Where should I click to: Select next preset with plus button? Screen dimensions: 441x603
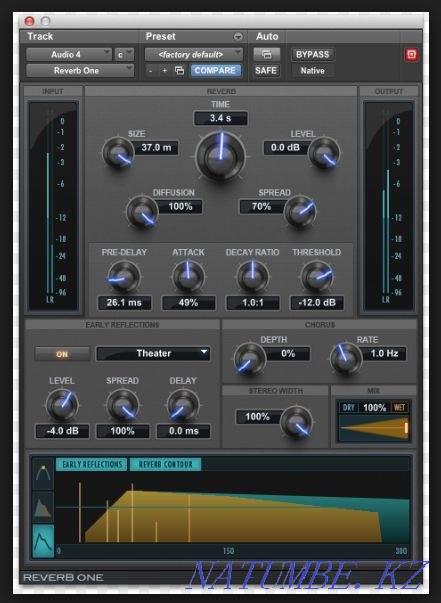[x=165, y=71]
